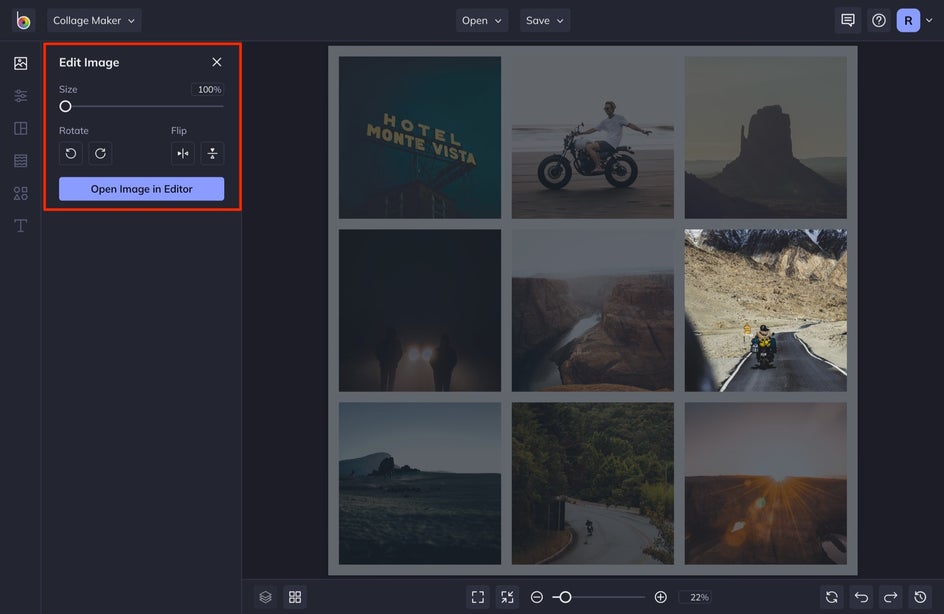
Task: Open the Graphics shapes sidebar icon
Action: 20,193
